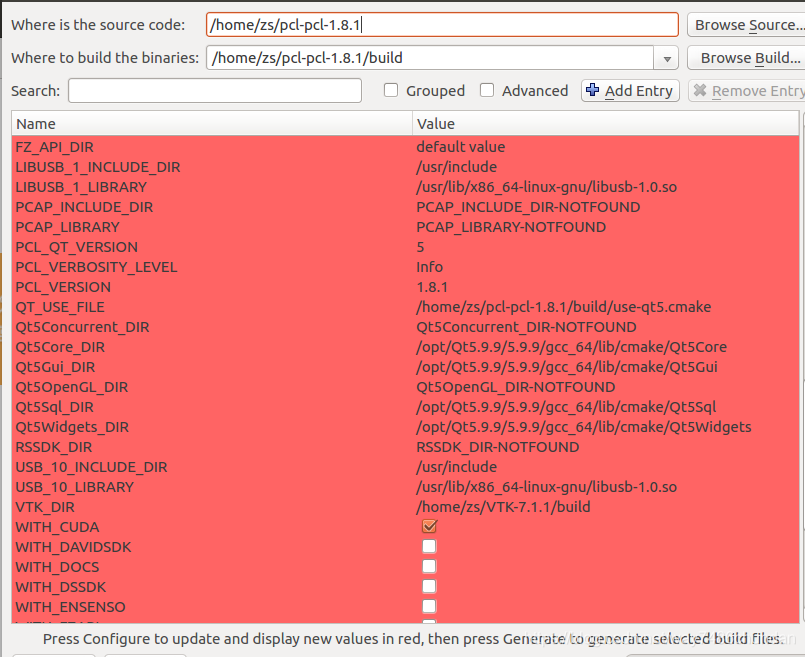Edit the RSSDK_DIR-NOTFOUND value
Image resolution: width=805 pixels, height=657 pixels.
[x=497, y=447]
